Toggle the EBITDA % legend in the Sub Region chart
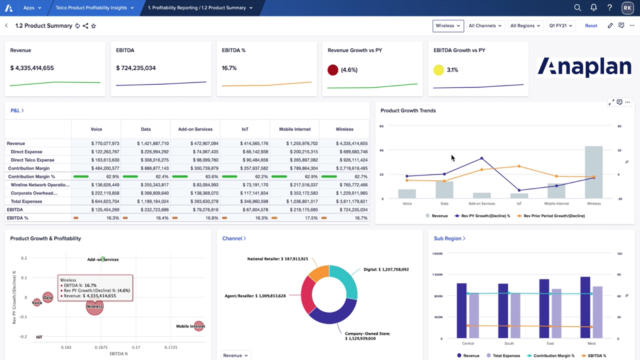 594,356
